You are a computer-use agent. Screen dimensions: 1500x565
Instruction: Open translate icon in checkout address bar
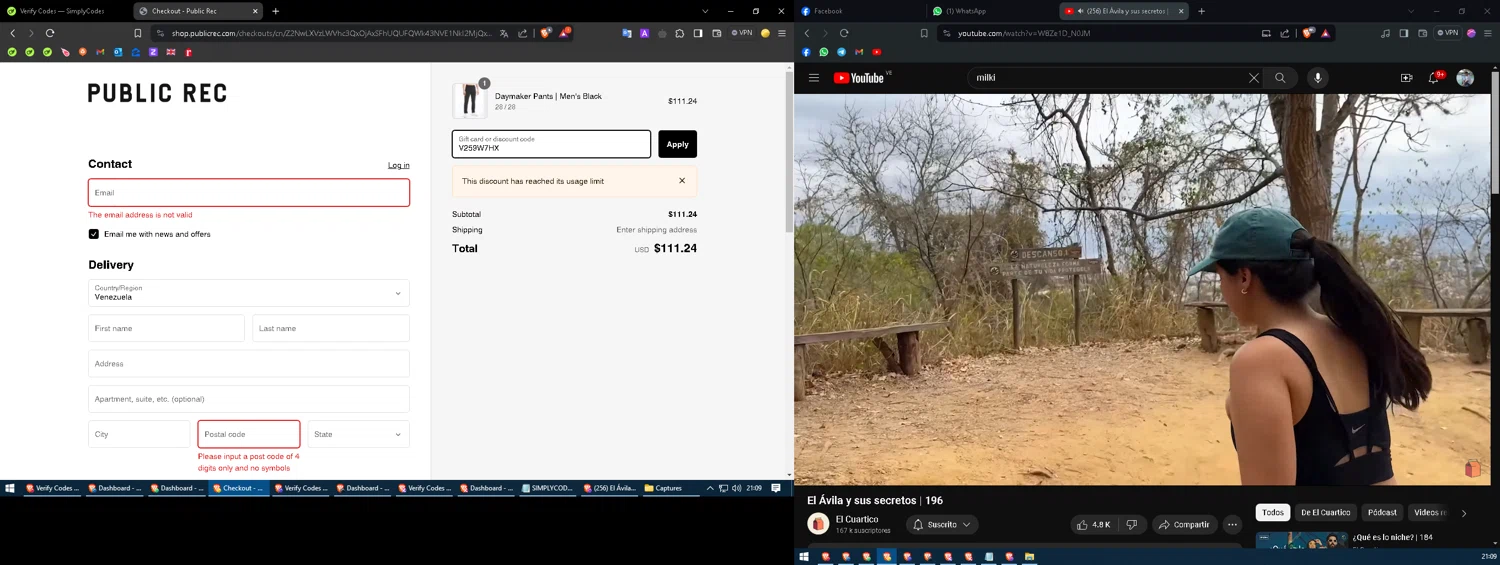point(504,33)
